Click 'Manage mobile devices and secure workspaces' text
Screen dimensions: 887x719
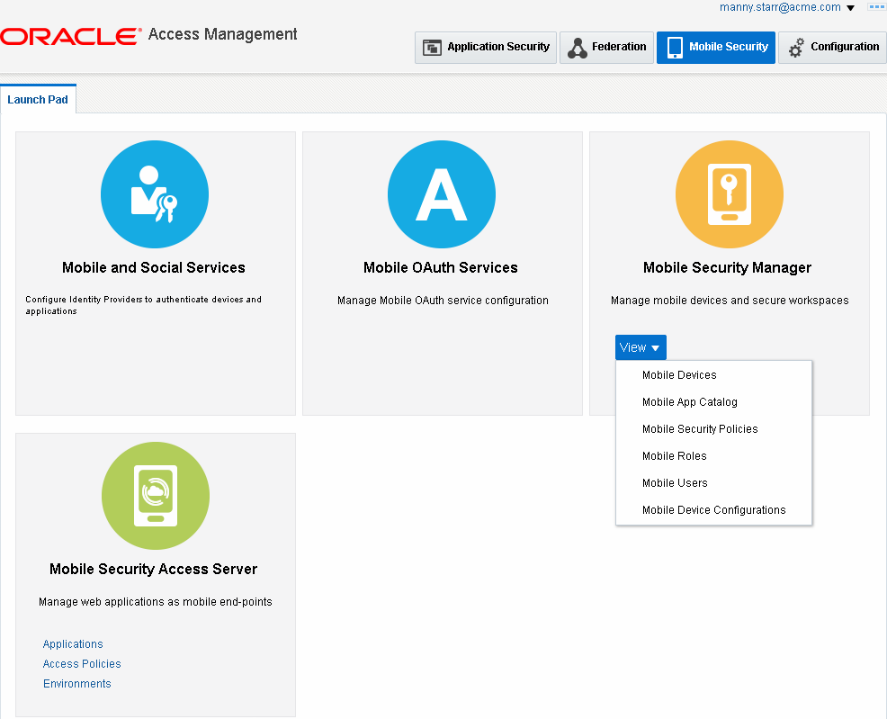[x=730, y=300]
